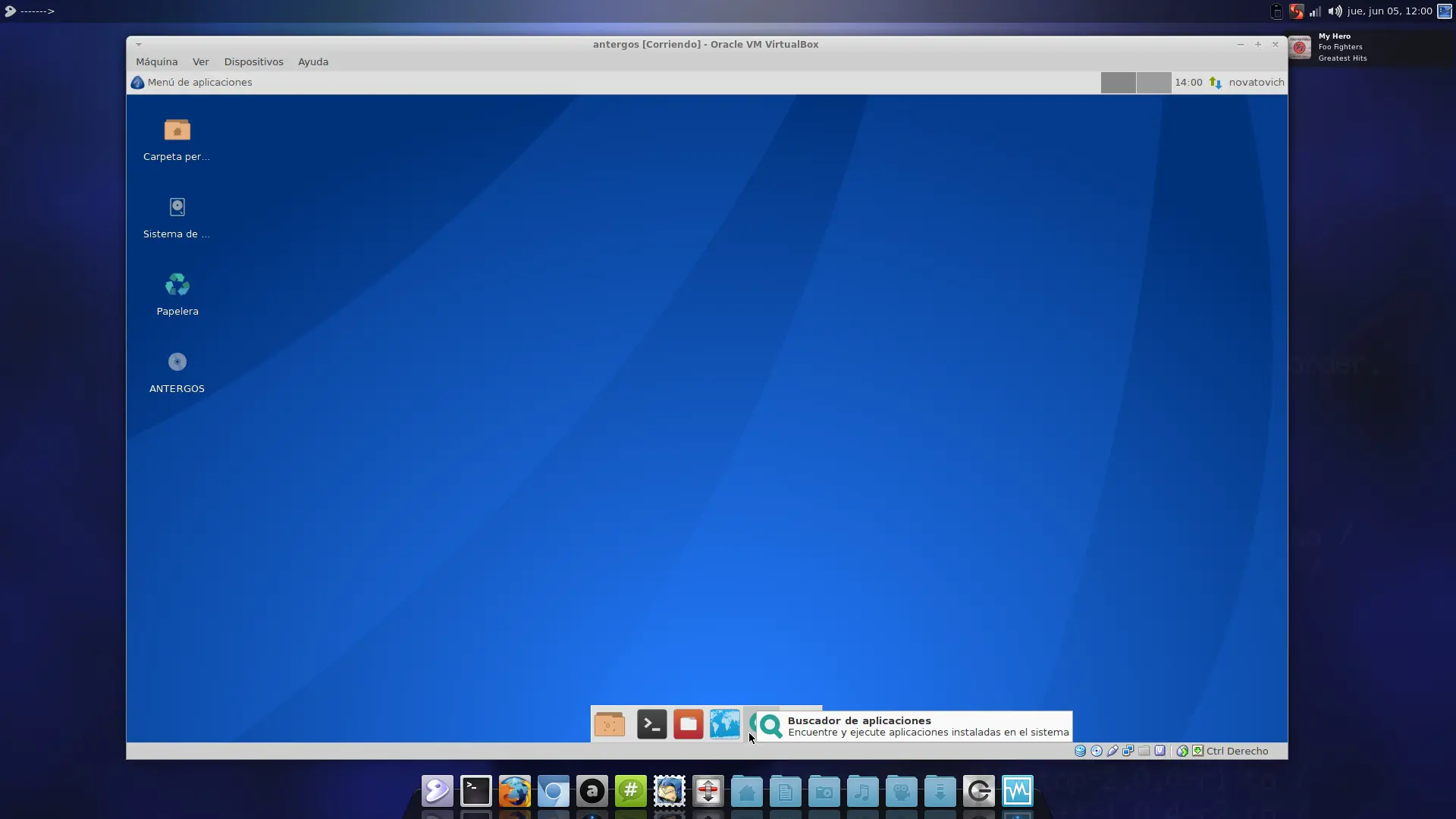1456x819 pixels.
Task: Click the mouse integration globe icon in the status bar
Action: [1182, 752]
